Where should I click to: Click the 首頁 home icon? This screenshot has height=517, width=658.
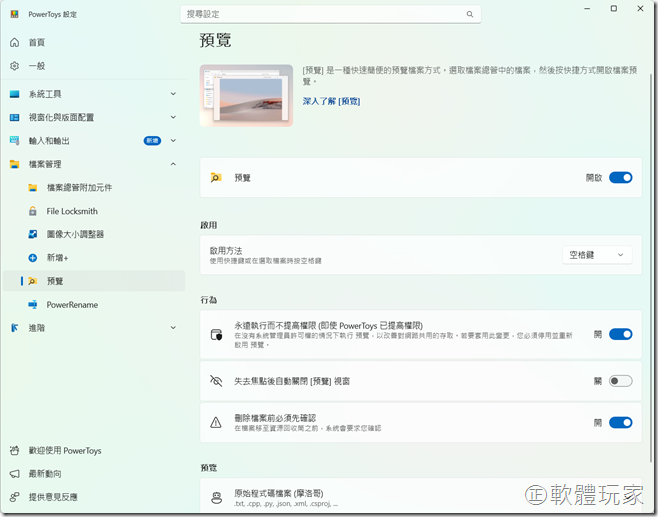(x=15, y=42)
